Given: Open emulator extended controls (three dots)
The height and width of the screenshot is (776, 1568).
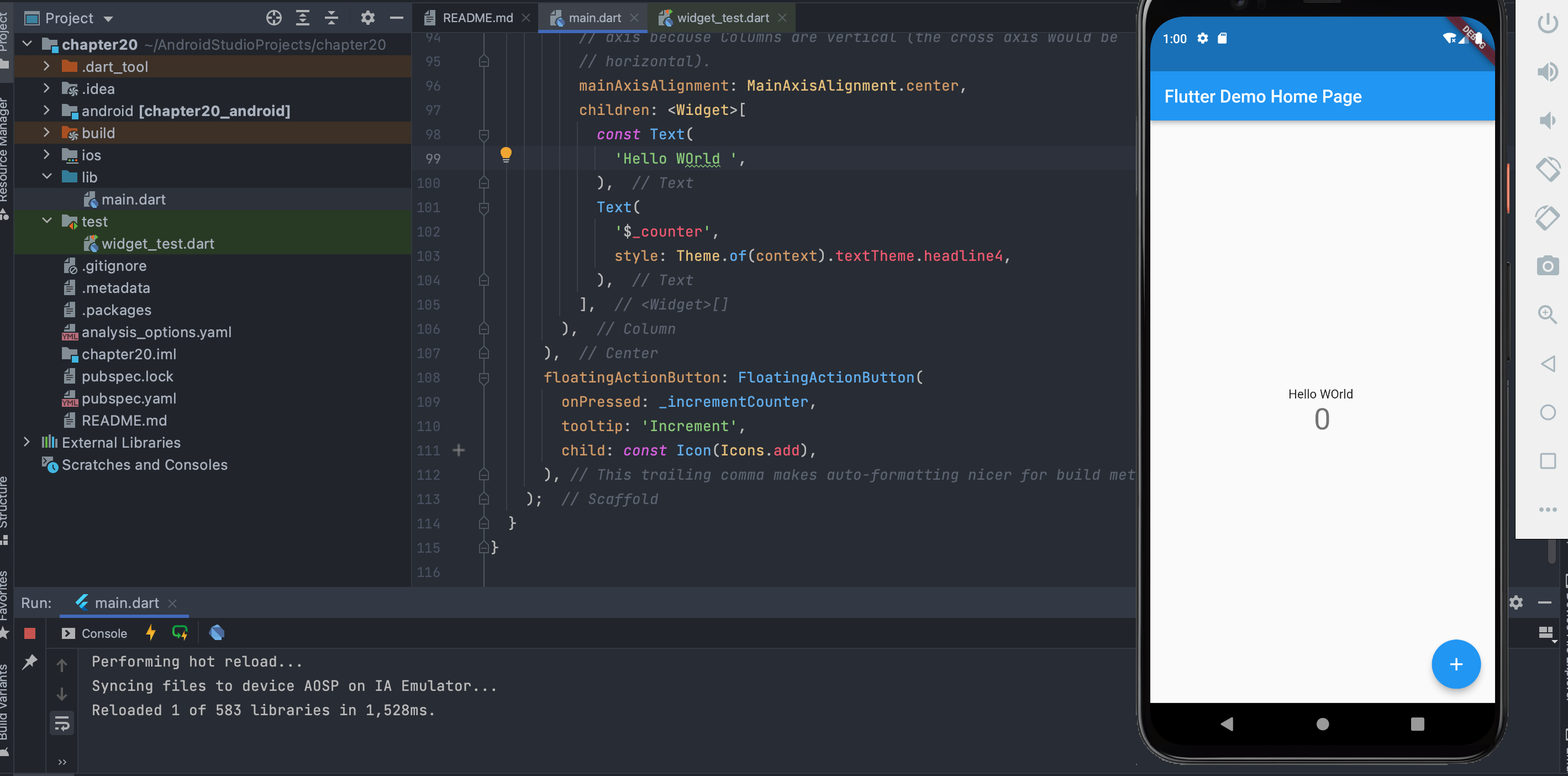Looking at the screenshot, I should 1548,510.
